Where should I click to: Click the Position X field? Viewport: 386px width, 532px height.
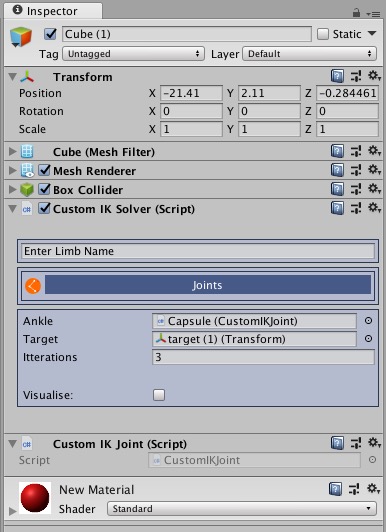(191, 93)
